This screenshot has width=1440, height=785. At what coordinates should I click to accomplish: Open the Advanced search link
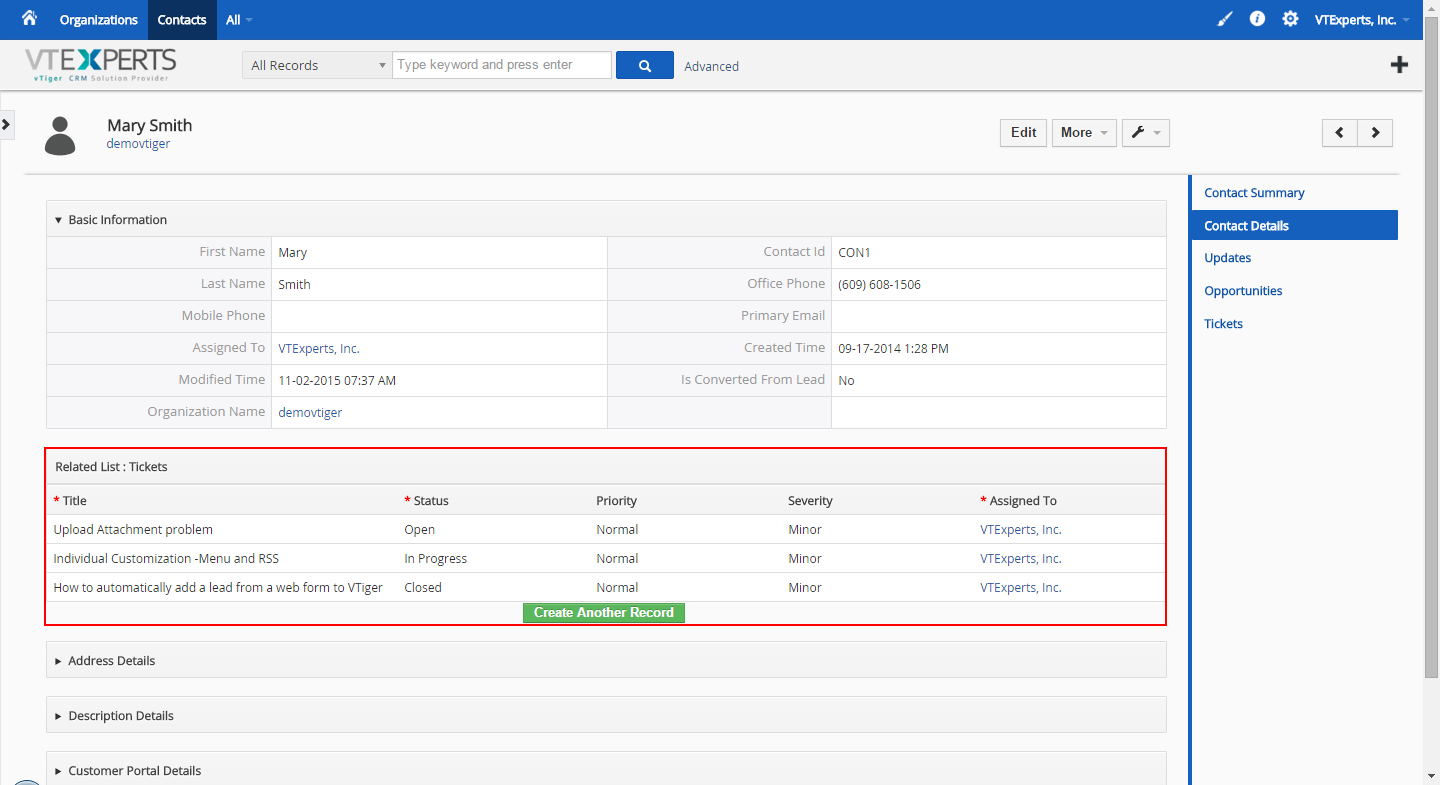click(x=712, y=66)
